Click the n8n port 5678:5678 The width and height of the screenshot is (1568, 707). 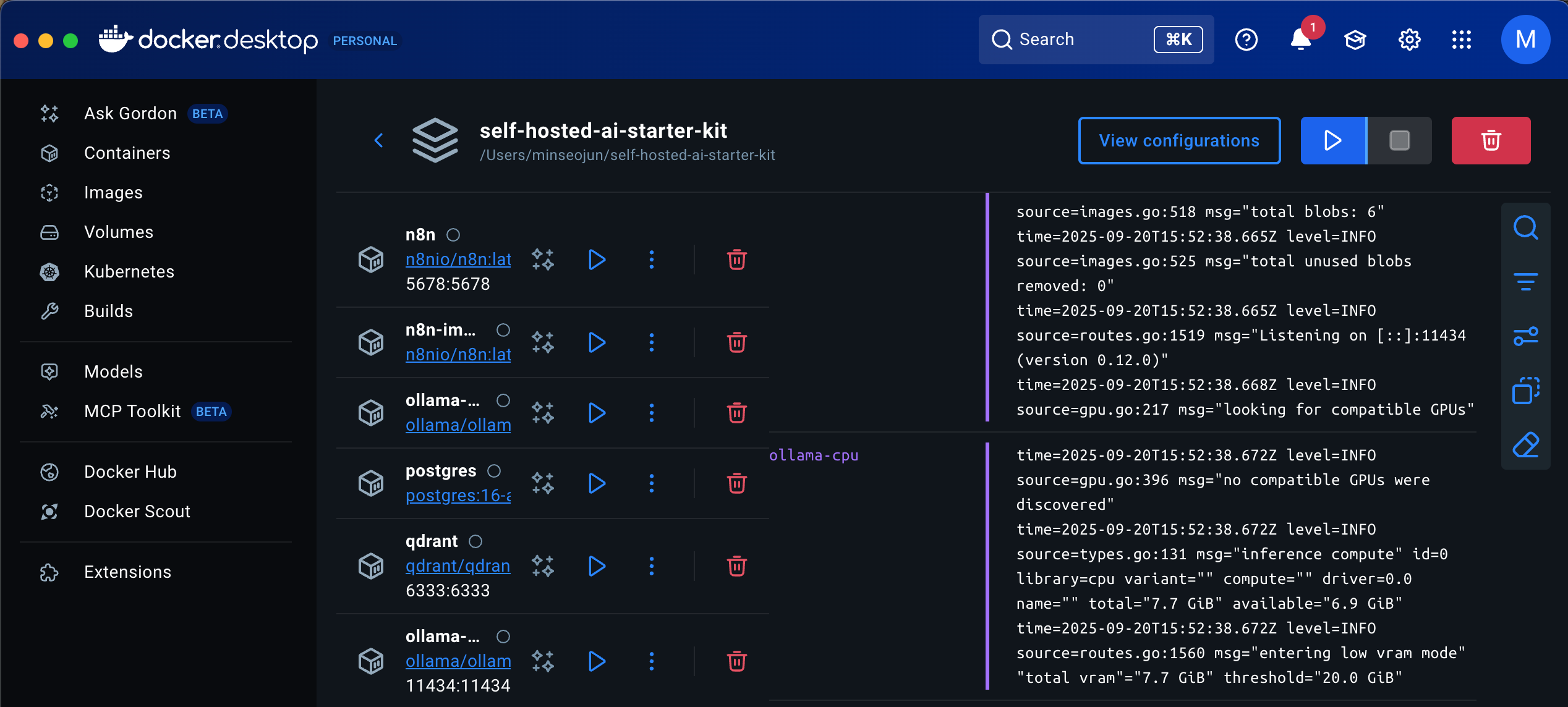tap(448, 284)
